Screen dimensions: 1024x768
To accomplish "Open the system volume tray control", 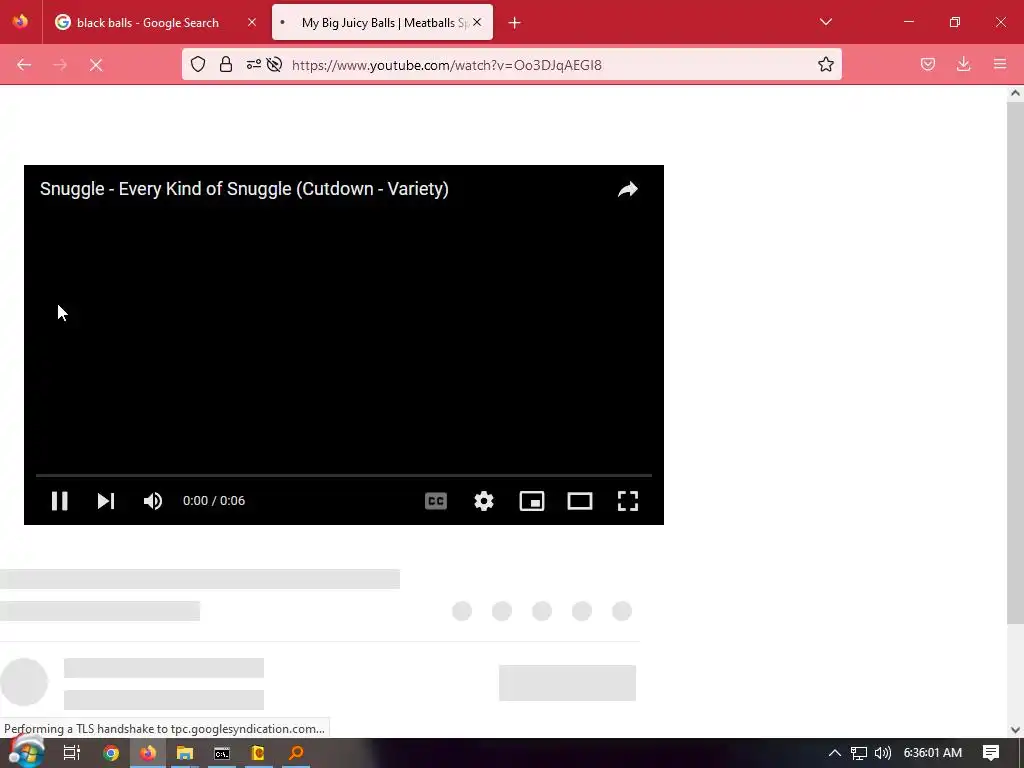I will pos(882,753).
